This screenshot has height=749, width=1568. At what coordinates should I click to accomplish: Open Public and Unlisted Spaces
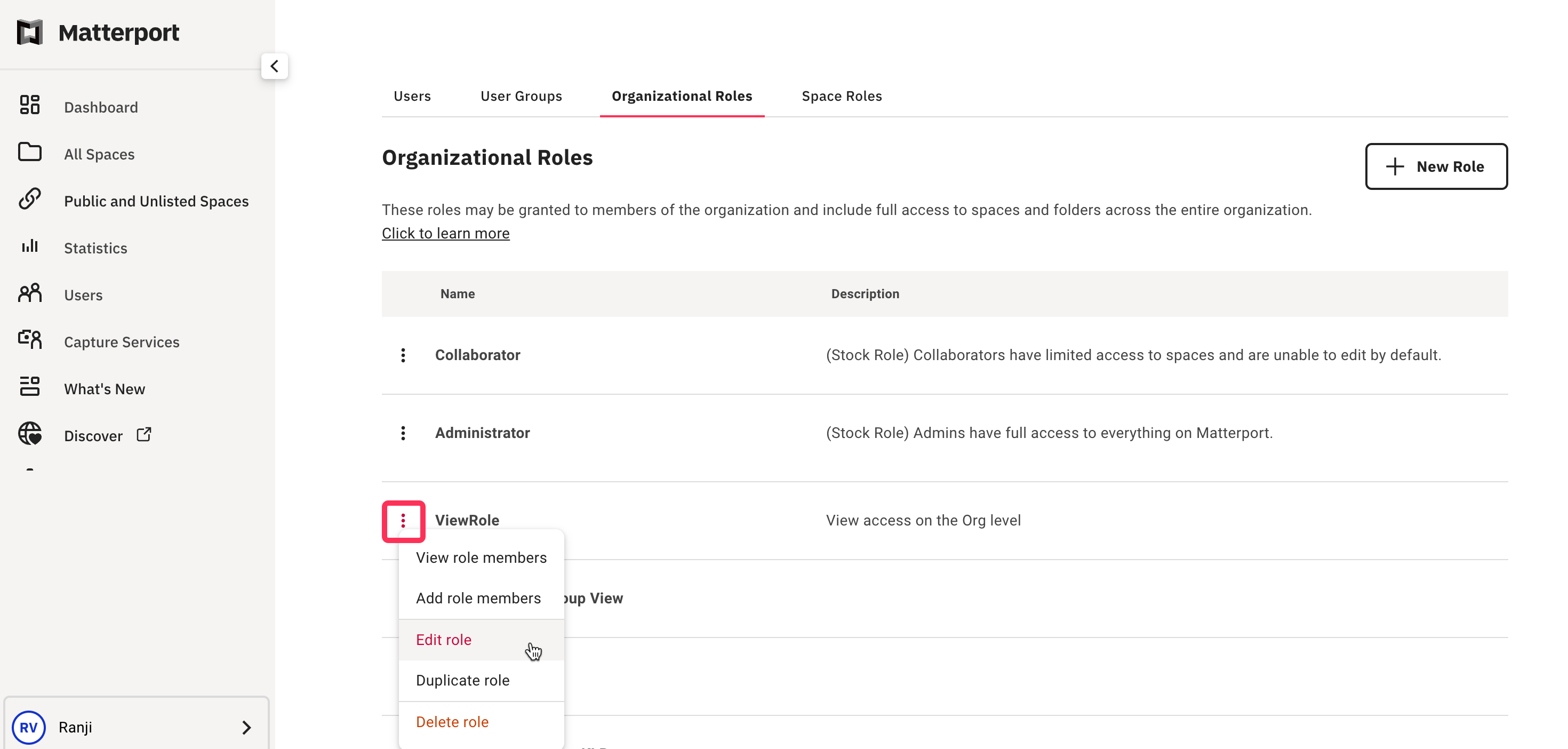coord(156,201)
